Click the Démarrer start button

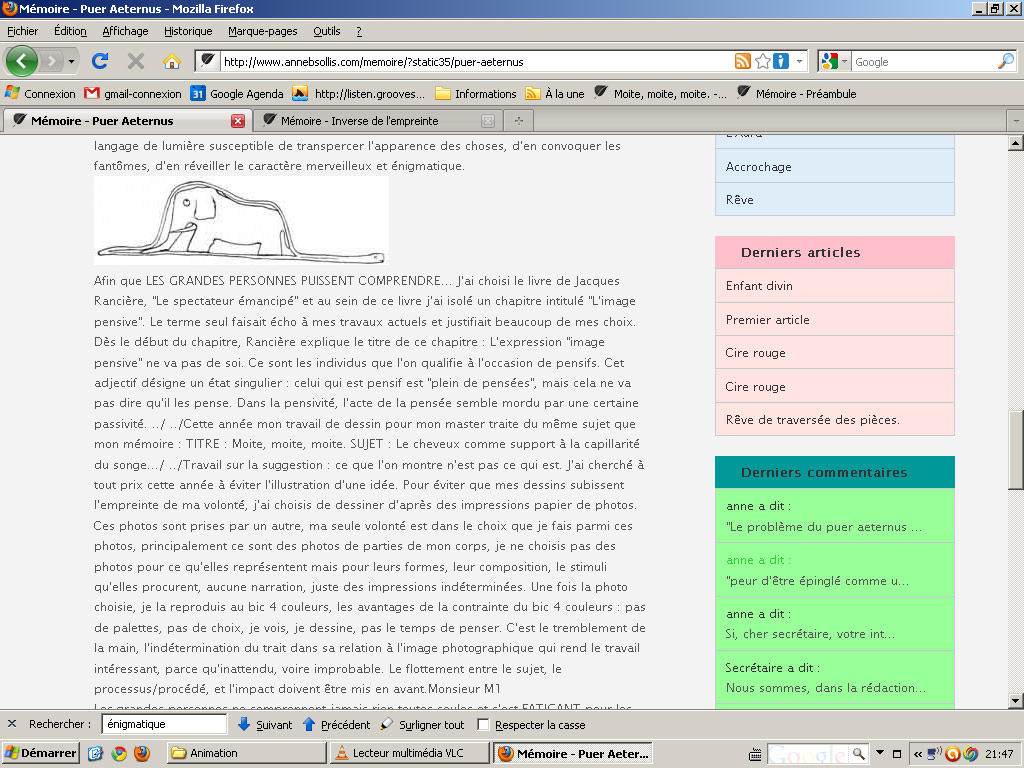click(40, 753)
